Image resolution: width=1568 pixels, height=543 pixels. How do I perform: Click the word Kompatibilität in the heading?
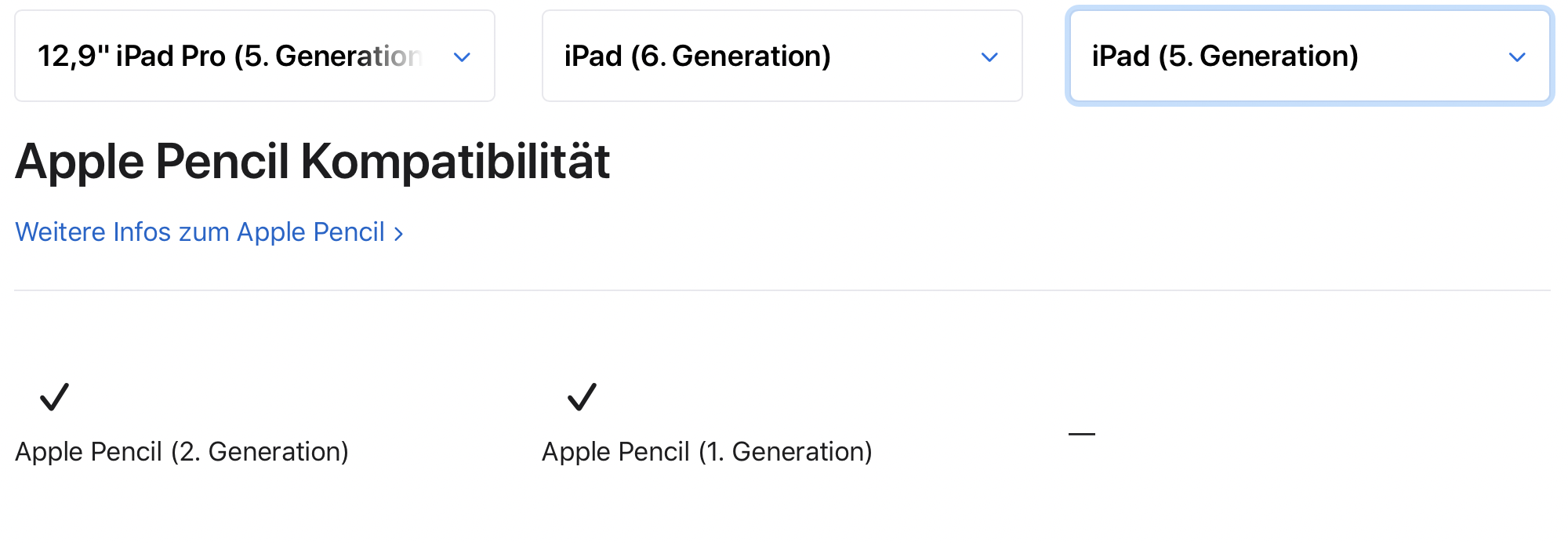coord(455,162)
